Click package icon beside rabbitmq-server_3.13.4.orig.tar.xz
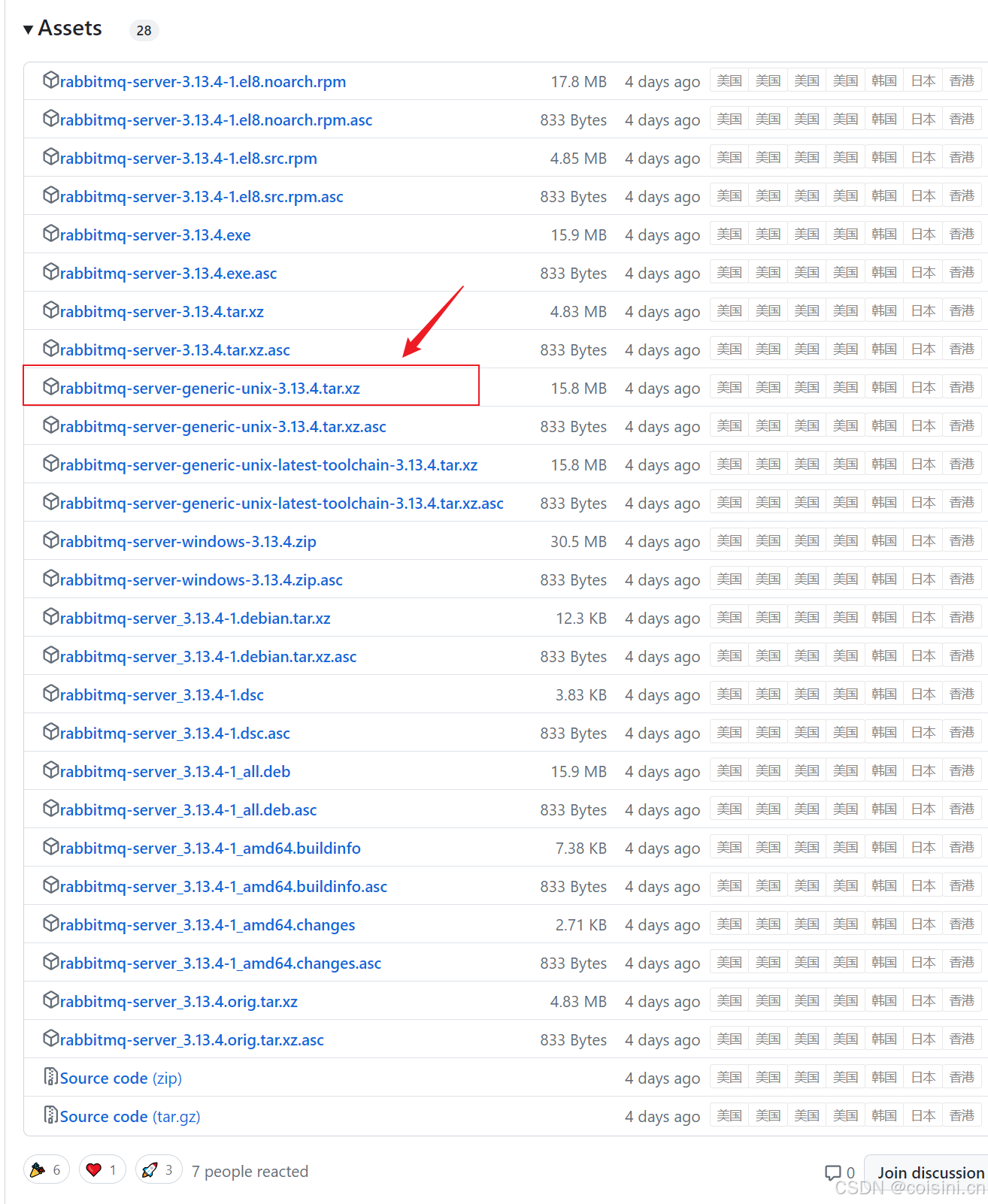 (x=50, y=1000)
